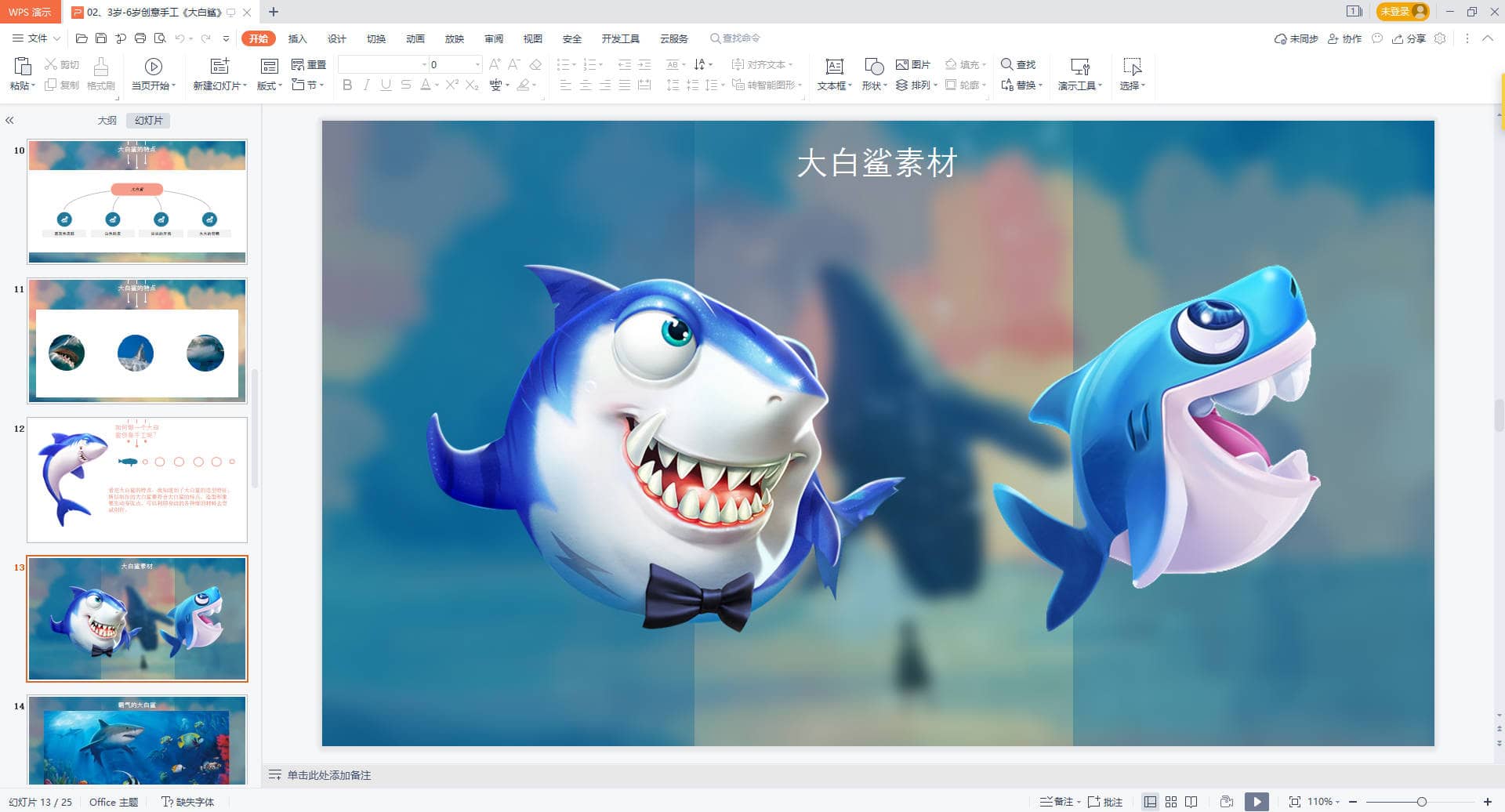Open the Replace (替换) dropdown
1505x812 pixels.
(x=1022, y=85)
